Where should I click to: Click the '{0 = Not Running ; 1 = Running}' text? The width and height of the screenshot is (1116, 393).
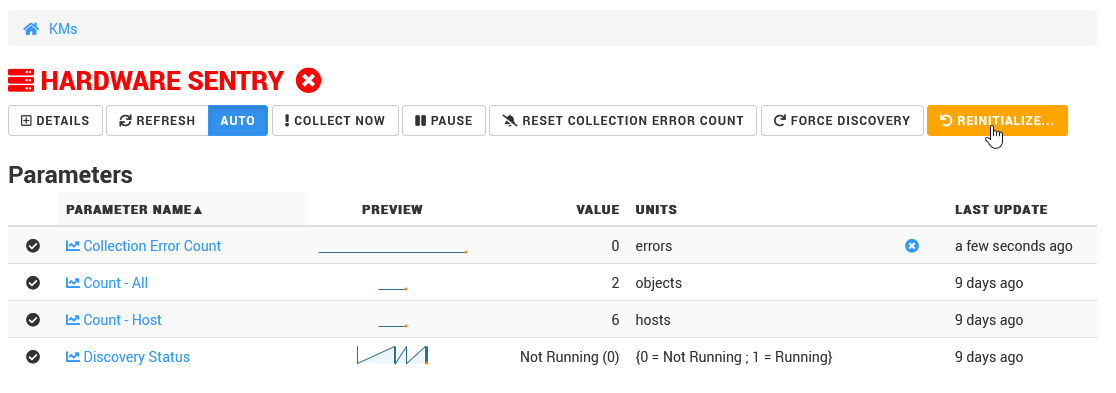click(x=734, y=357)
